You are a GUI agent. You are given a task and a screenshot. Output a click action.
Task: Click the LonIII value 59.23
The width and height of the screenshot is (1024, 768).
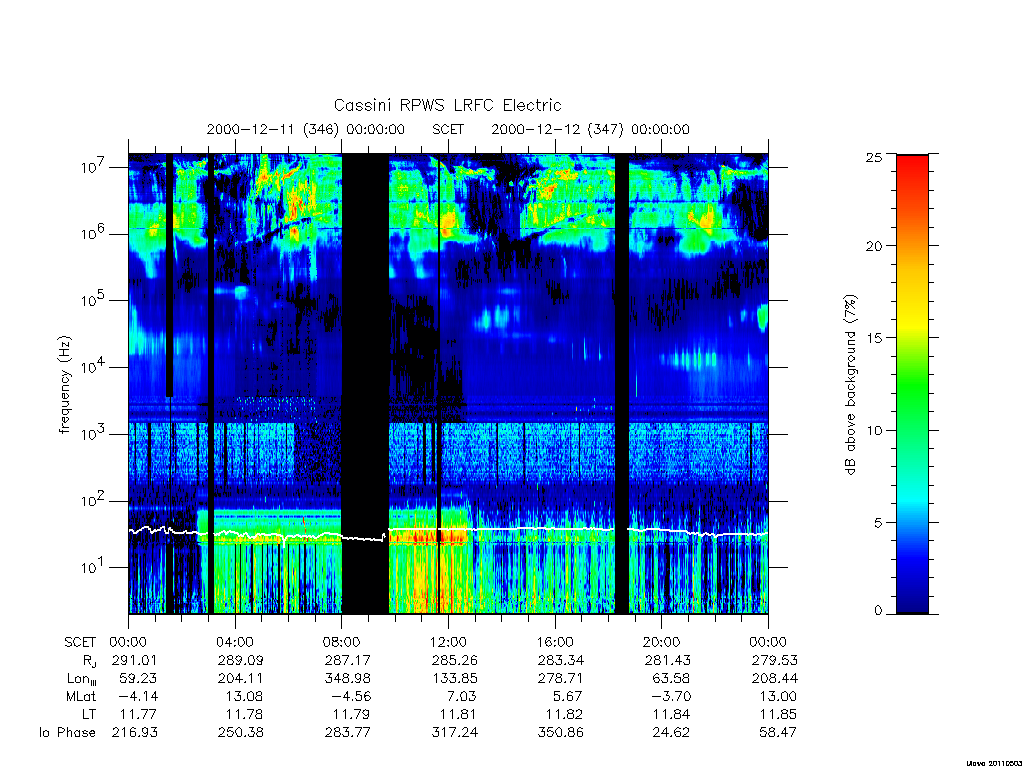[x=138, y=679]
